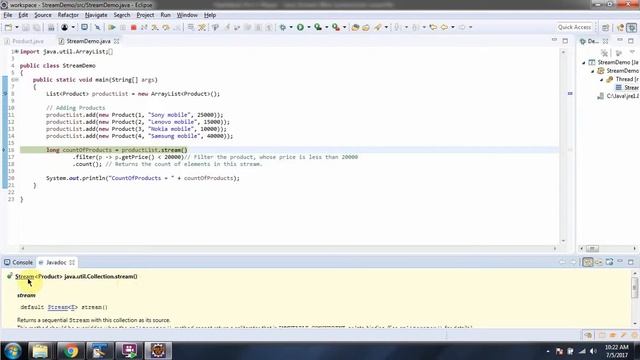Select the Stream stack frame entry

627,87
